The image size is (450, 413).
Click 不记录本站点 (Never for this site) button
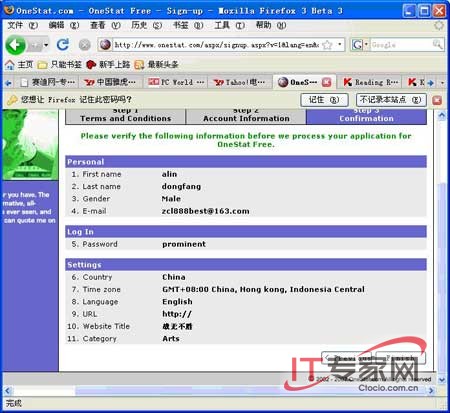(391, 100)
